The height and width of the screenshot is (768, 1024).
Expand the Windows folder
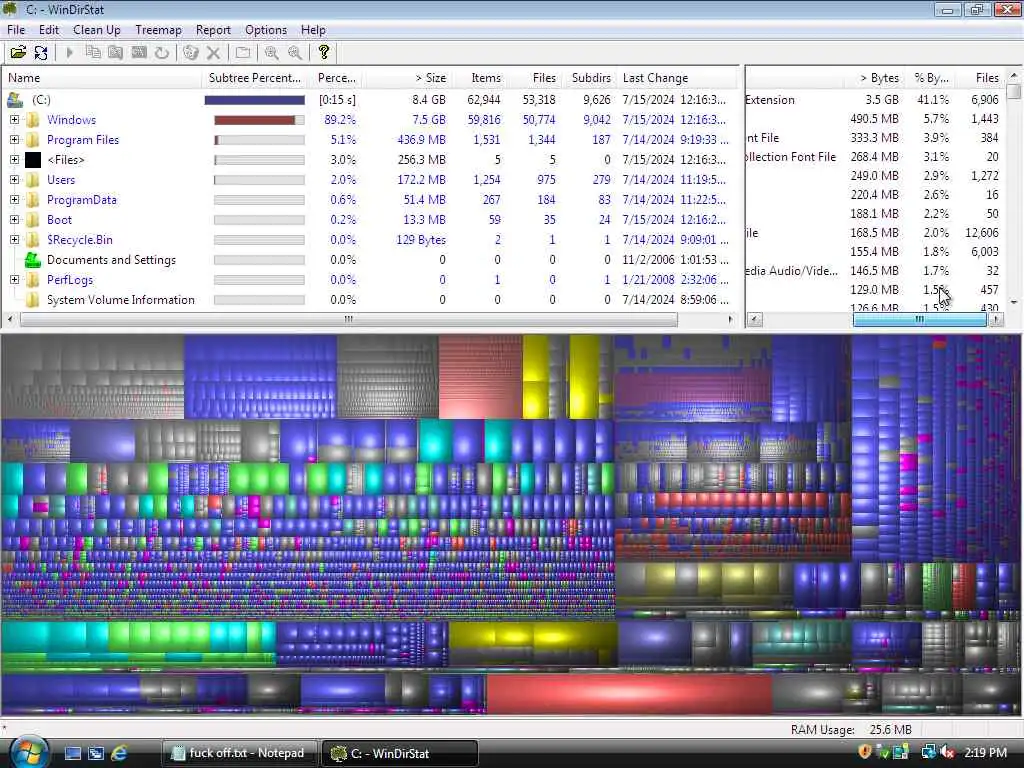(14, 120)
